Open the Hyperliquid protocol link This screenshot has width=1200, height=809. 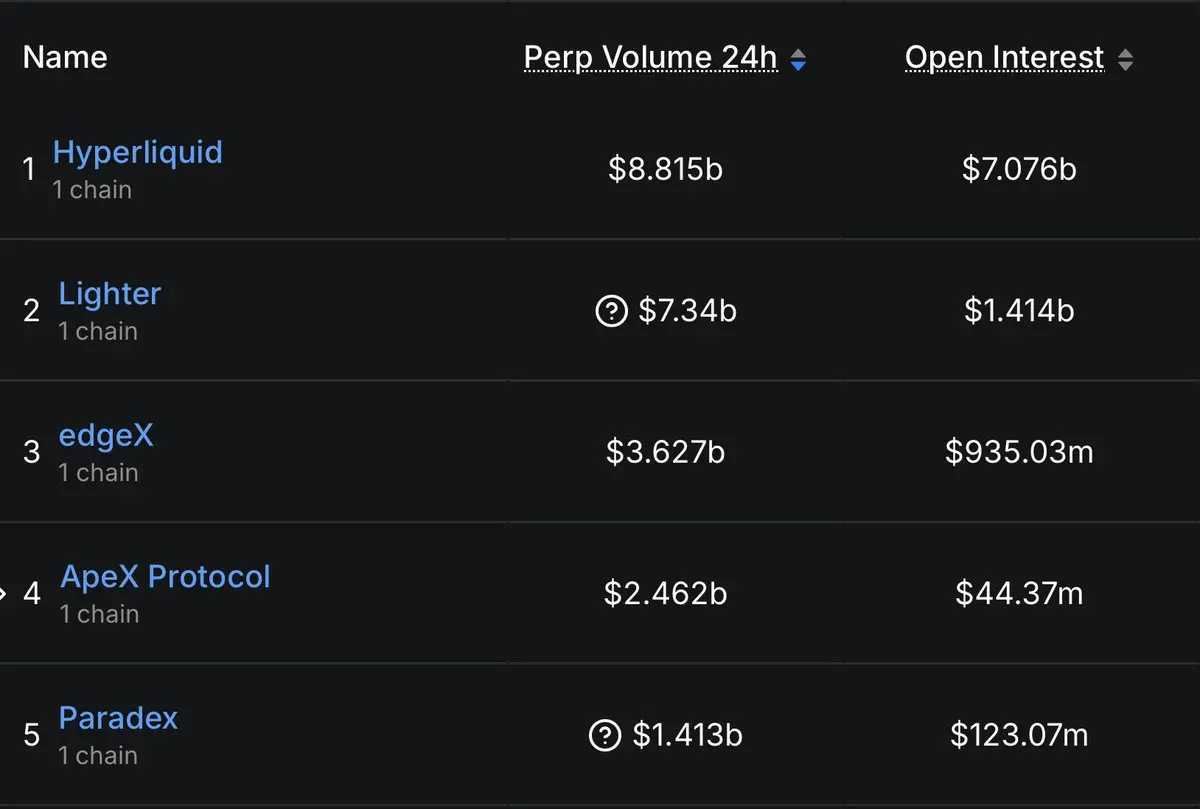tap(138, 153)
